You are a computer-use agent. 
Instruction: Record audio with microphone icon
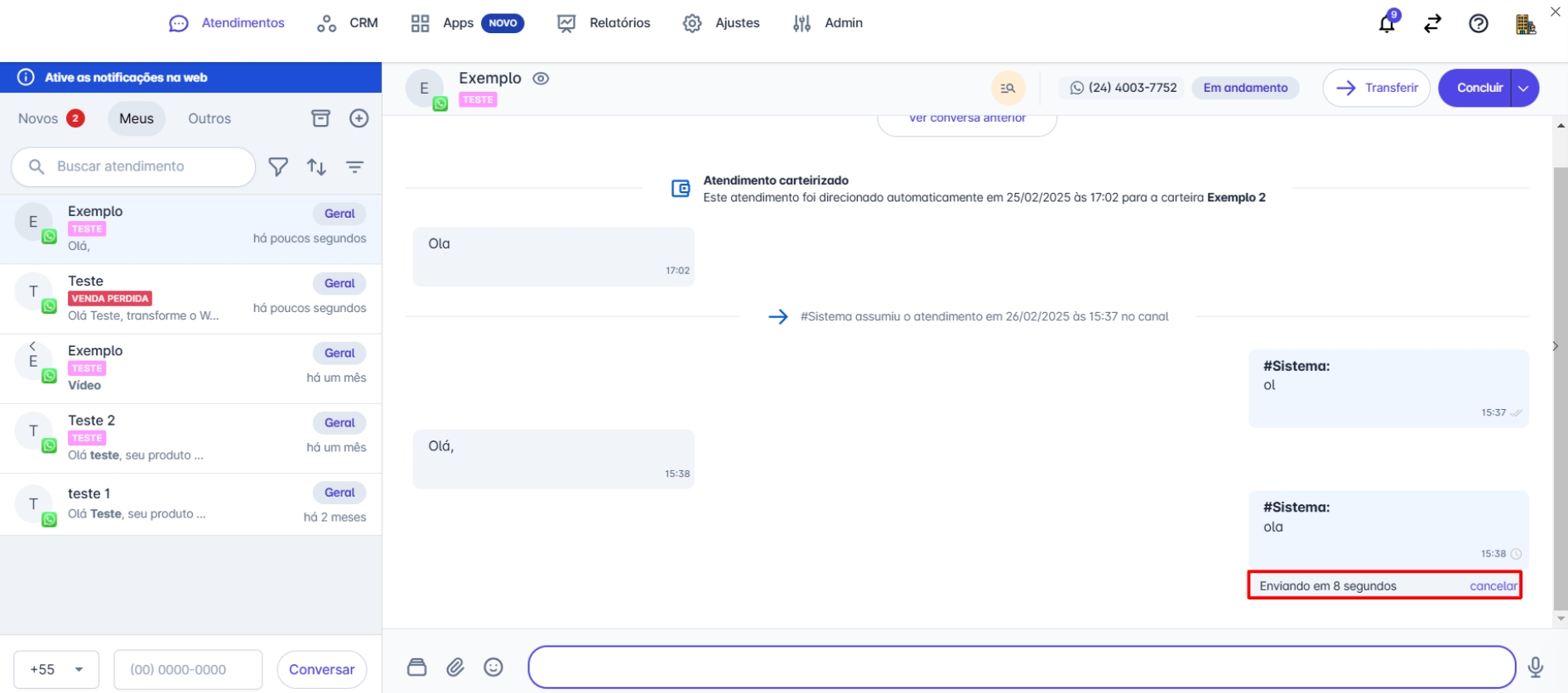point(1535,667)
